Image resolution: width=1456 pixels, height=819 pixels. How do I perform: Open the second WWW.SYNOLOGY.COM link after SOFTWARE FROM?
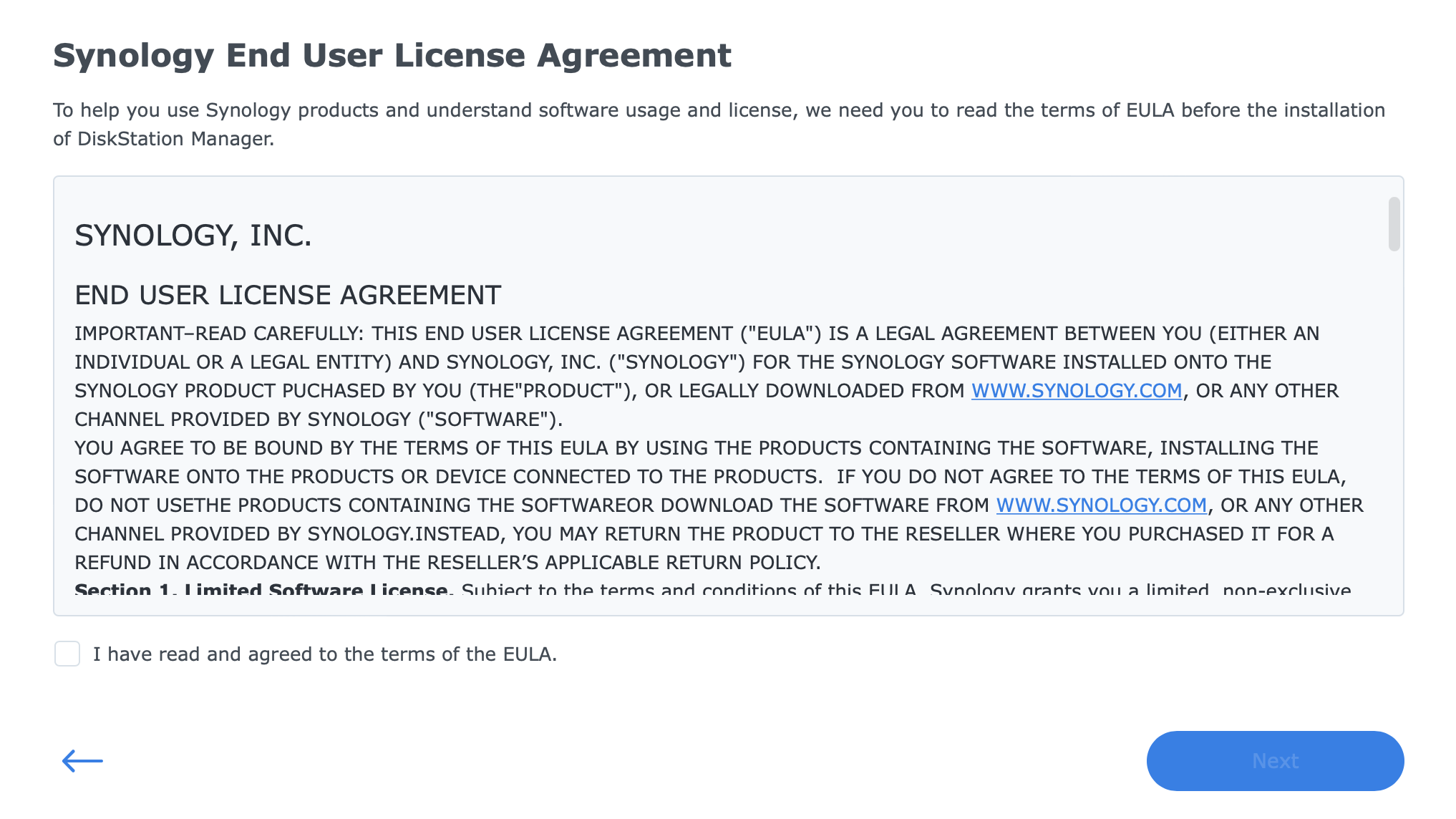point(1101,505)
